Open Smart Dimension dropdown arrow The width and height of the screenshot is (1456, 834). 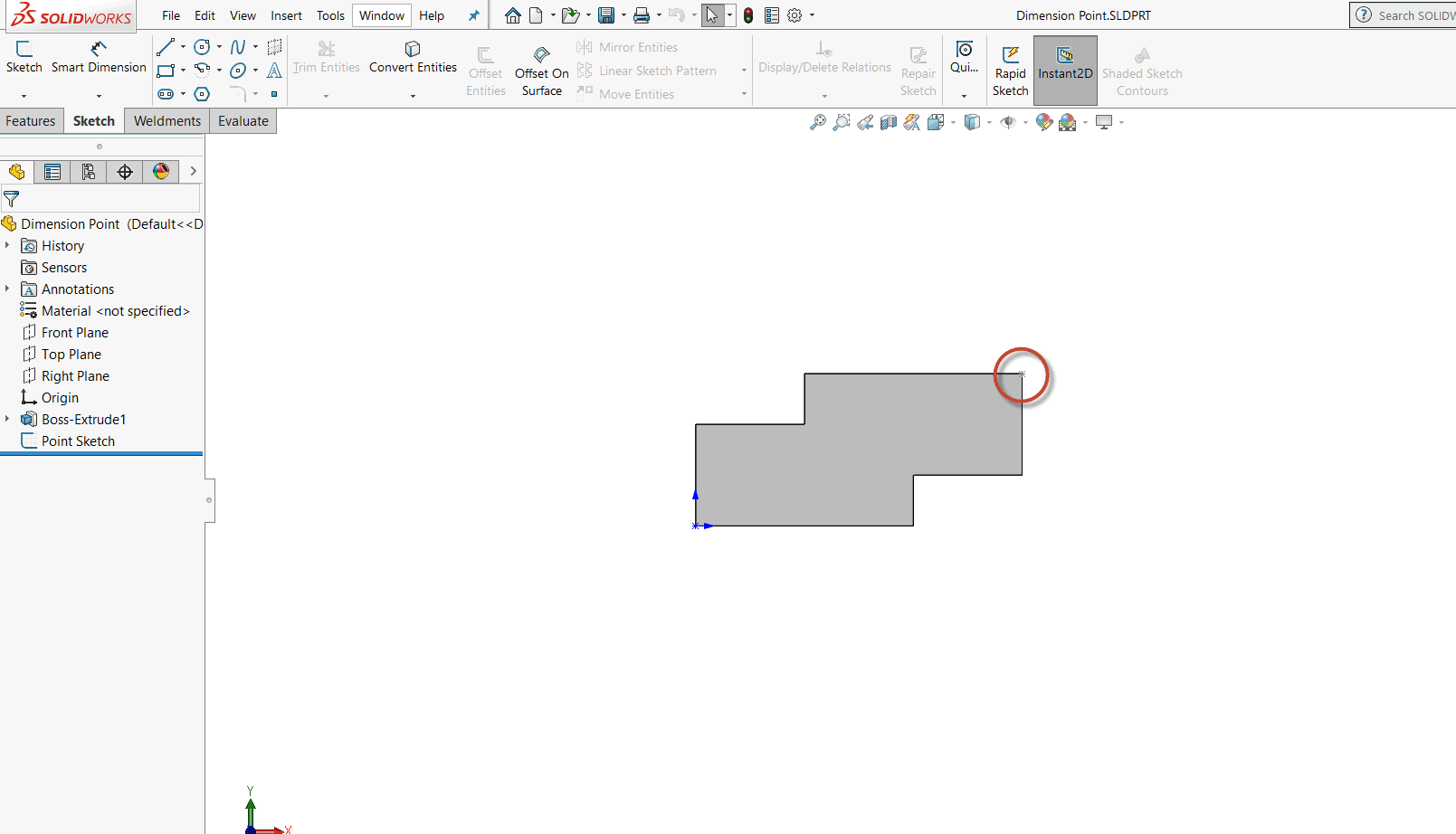click(99, 95)
